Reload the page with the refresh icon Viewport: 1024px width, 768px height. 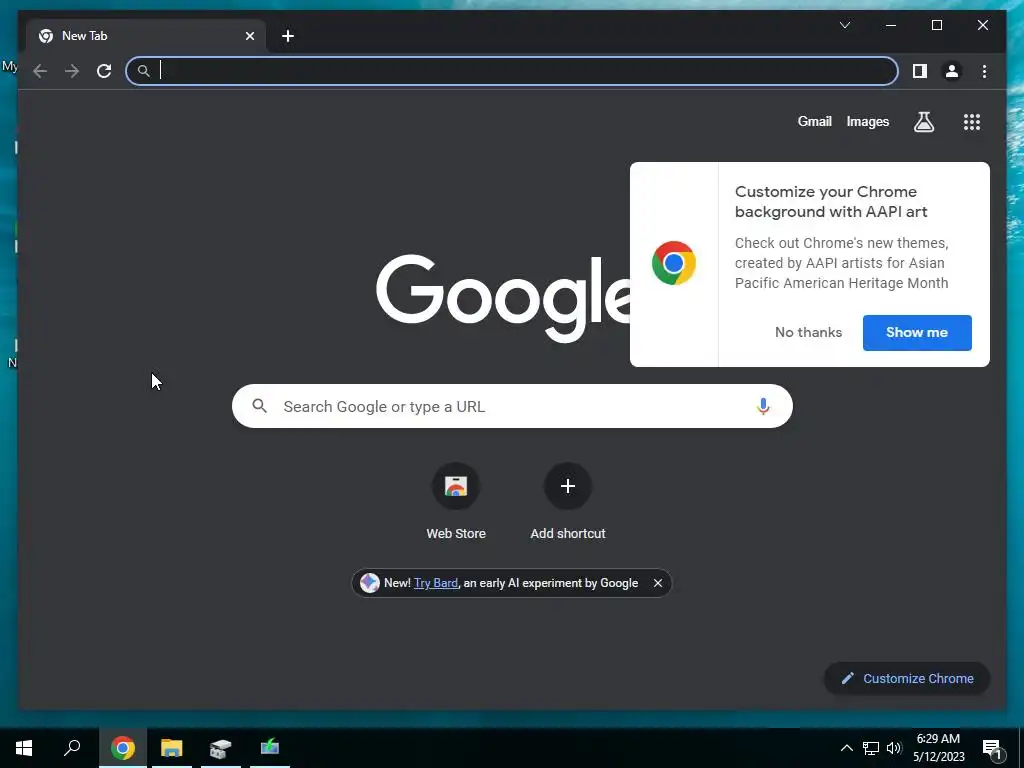tap(104, 71)
